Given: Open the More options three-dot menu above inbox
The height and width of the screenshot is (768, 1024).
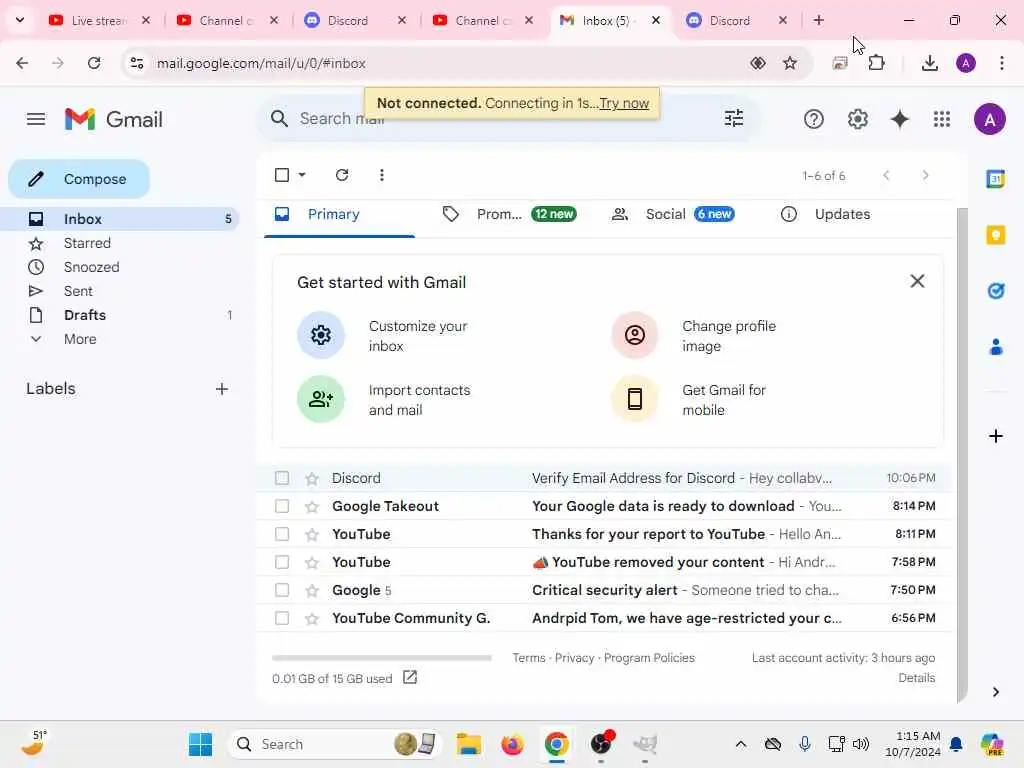Looking at the screenshot, I should tap(381, 174).
